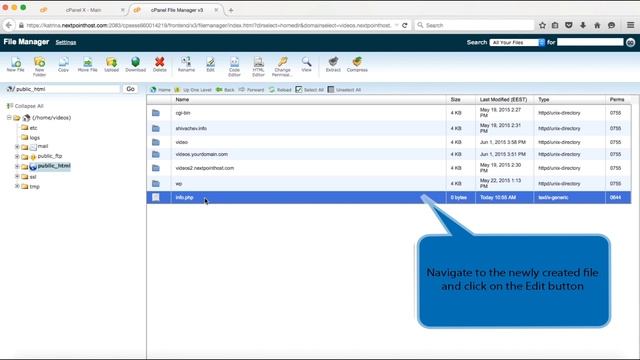This screenshot has height=360, width=640.
Task: Open the File Manager Settings link
Action: coord(66,42)
